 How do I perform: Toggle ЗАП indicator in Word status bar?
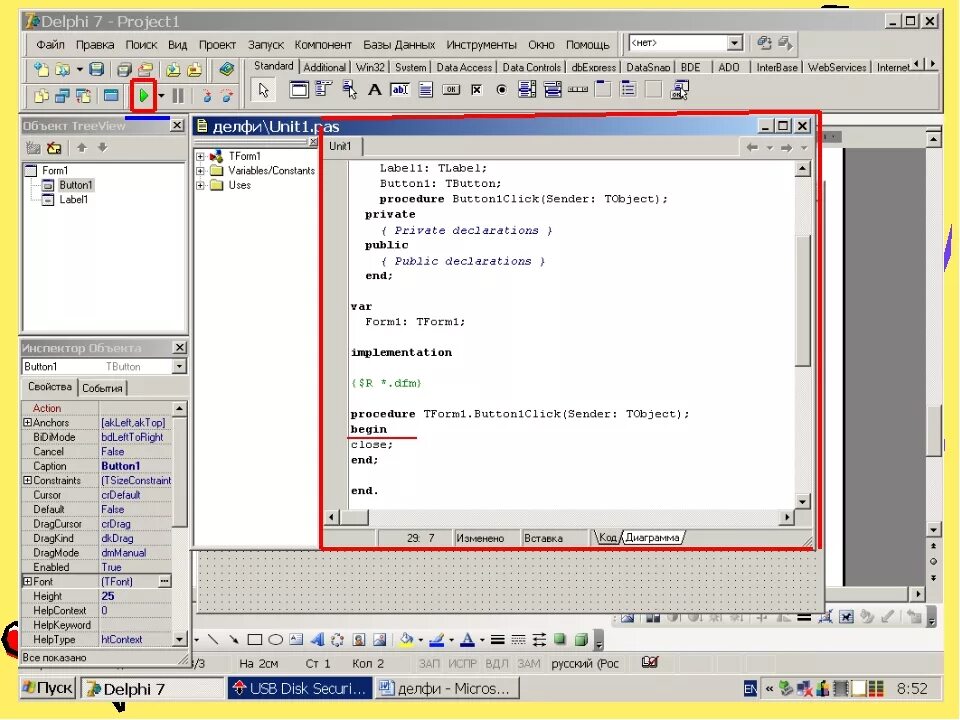[429, 664]
